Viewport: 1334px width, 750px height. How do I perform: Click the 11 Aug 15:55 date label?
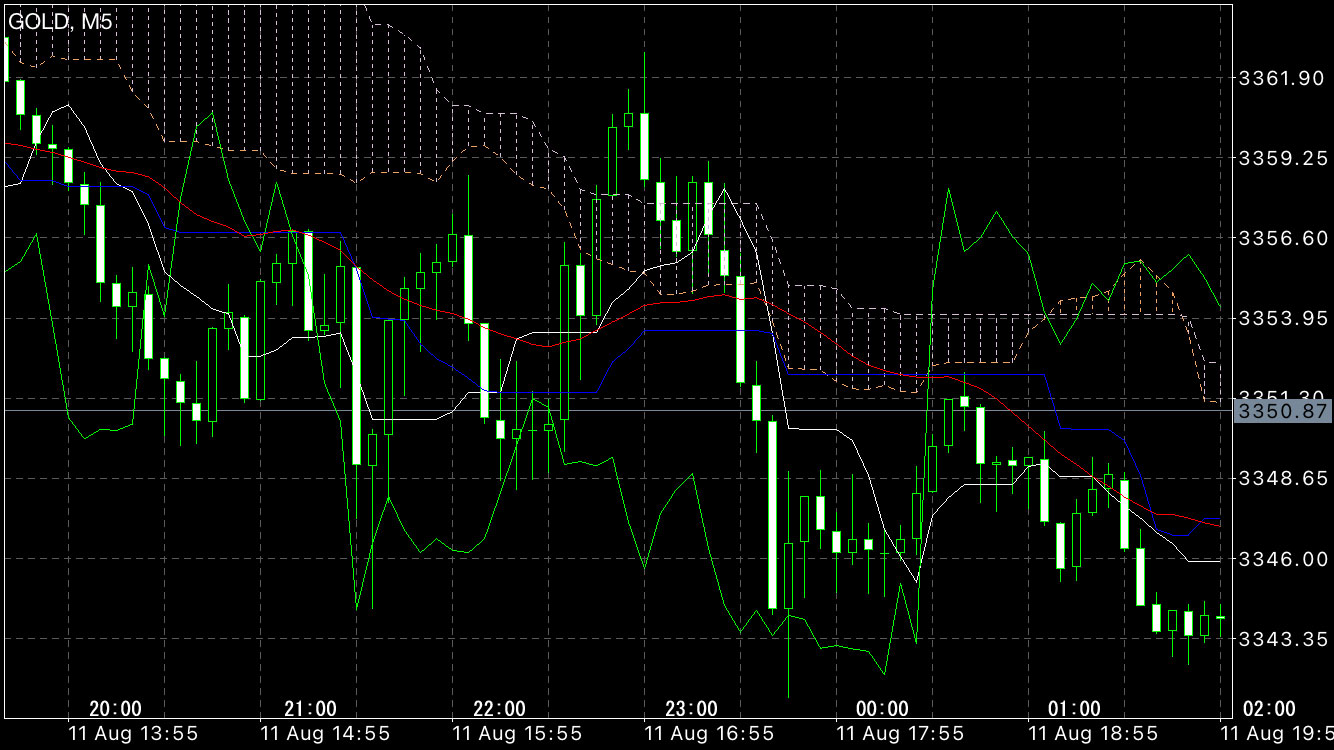point(516,734)
